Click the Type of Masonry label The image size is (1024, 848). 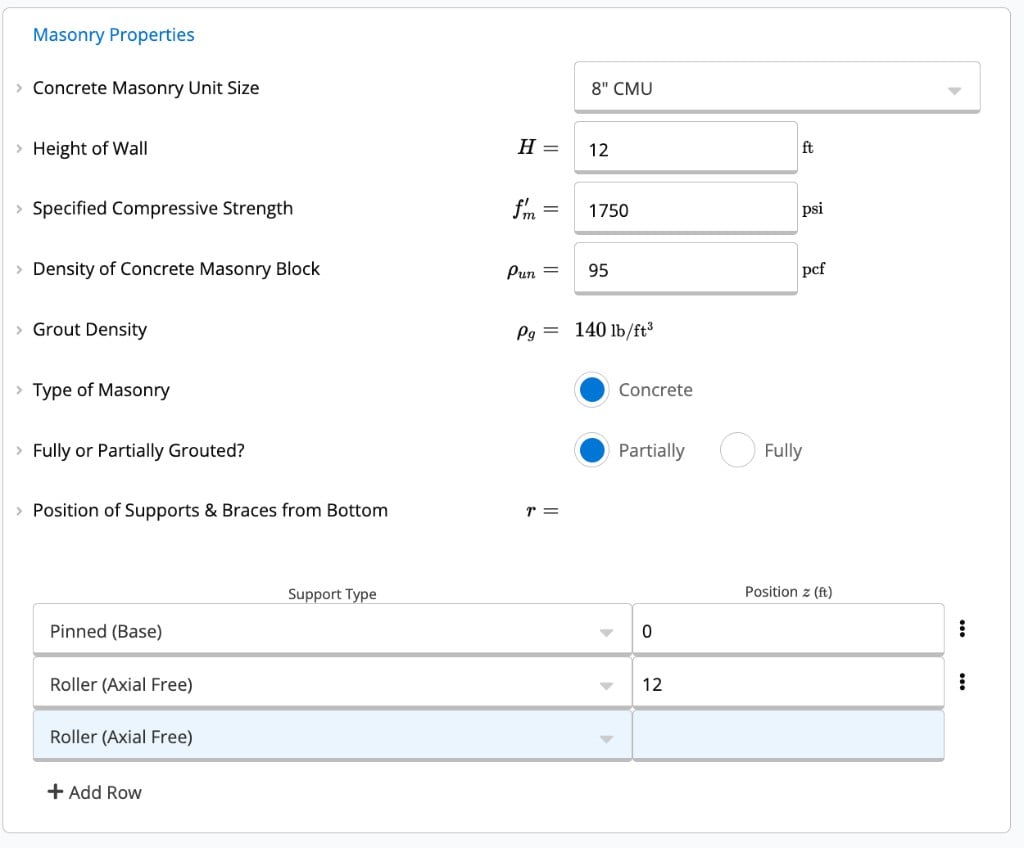(x=101, y=390)
